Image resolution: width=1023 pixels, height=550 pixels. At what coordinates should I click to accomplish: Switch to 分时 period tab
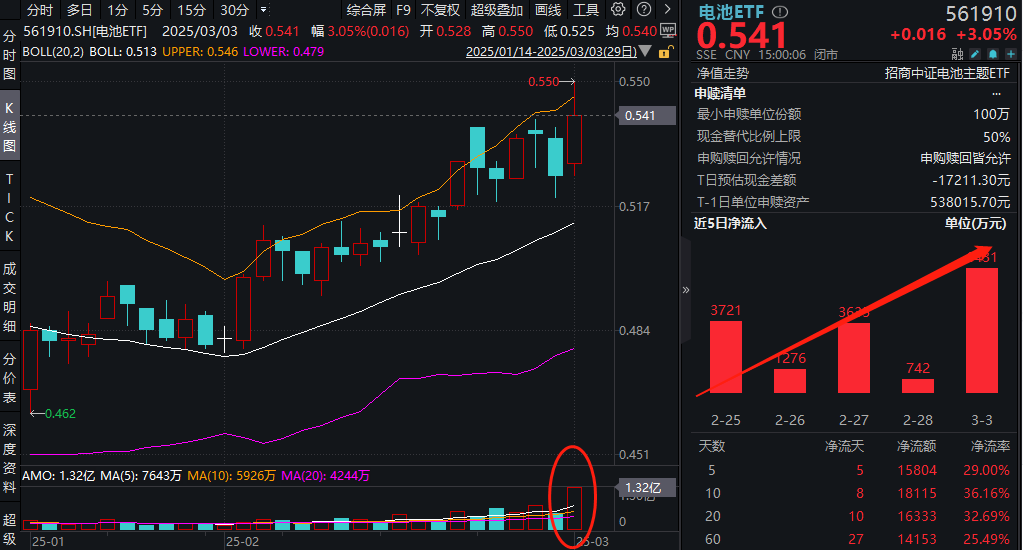(40, 10)
